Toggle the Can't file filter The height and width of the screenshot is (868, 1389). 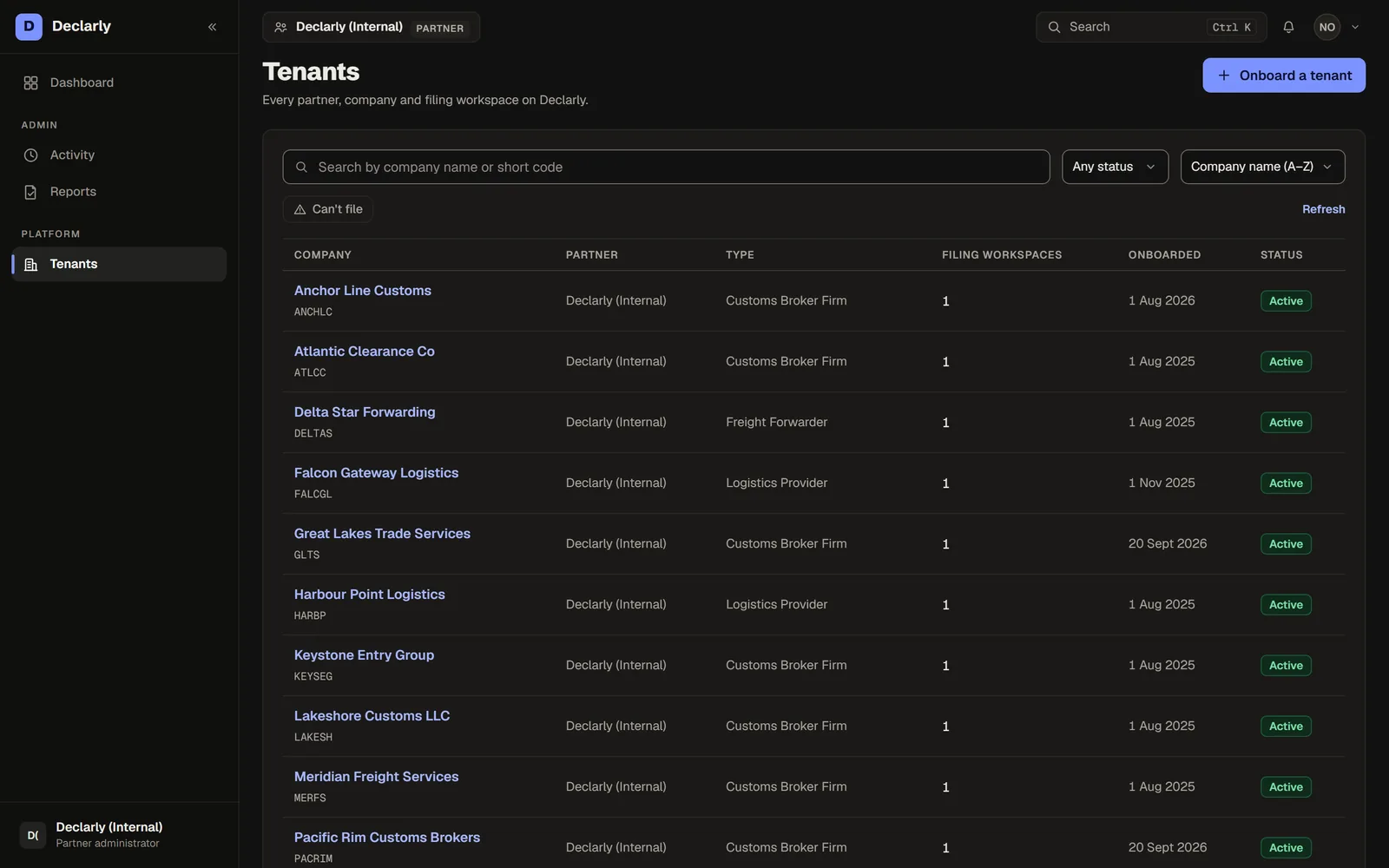coord(327,209)
